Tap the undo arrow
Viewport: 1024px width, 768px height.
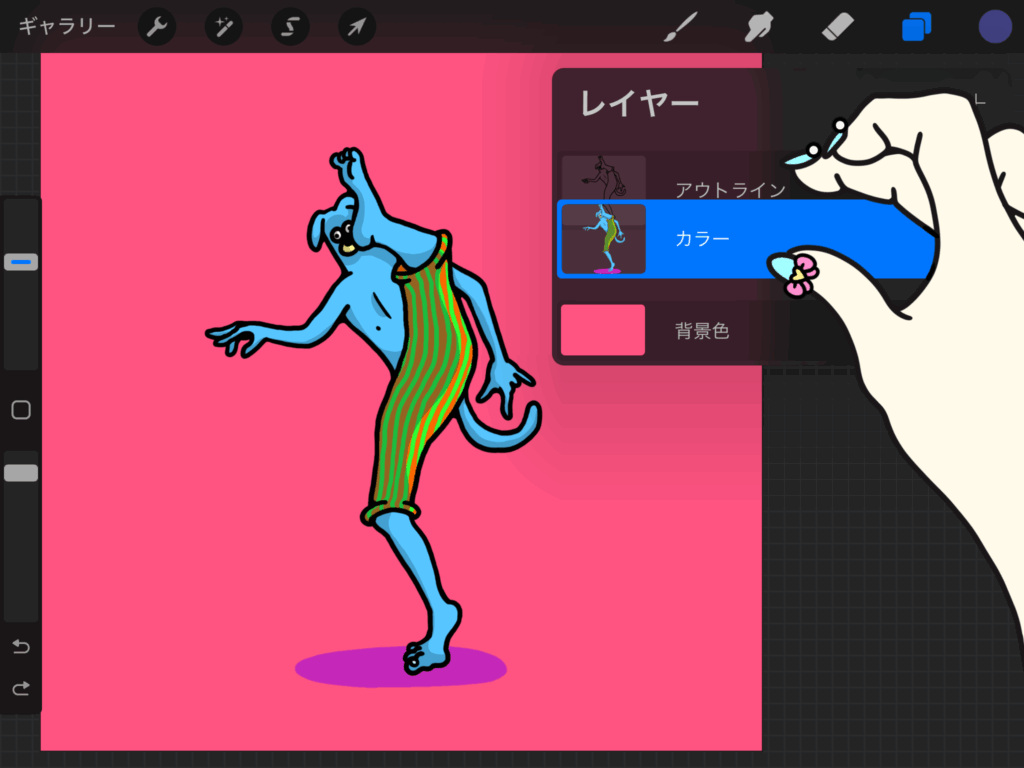point(21,647)
